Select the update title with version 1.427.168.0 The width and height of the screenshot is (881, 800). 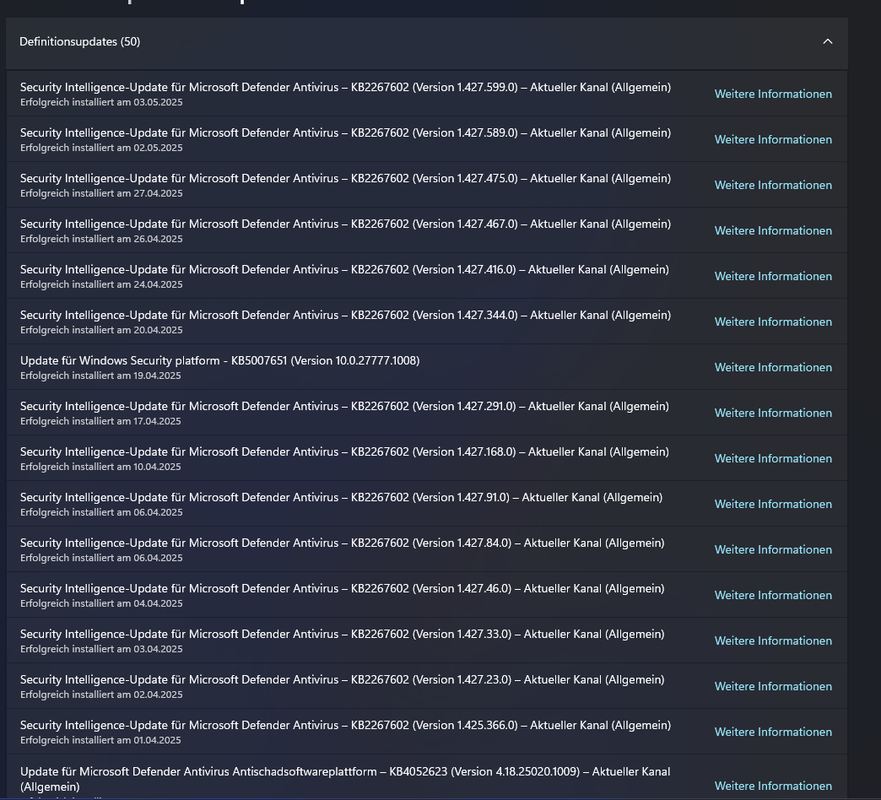click(x=344, y=451)
